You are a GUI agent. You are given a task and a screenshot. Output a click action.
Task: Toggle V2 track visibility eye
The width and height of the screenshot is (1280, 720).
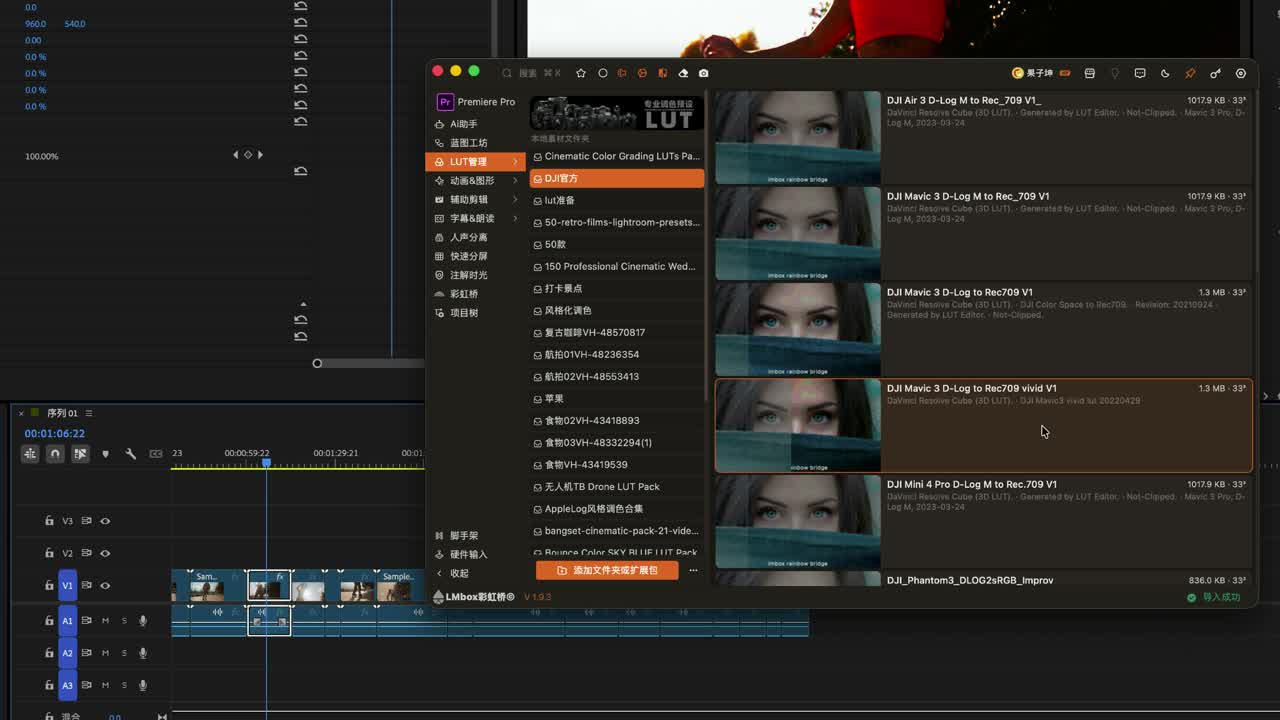105,553
